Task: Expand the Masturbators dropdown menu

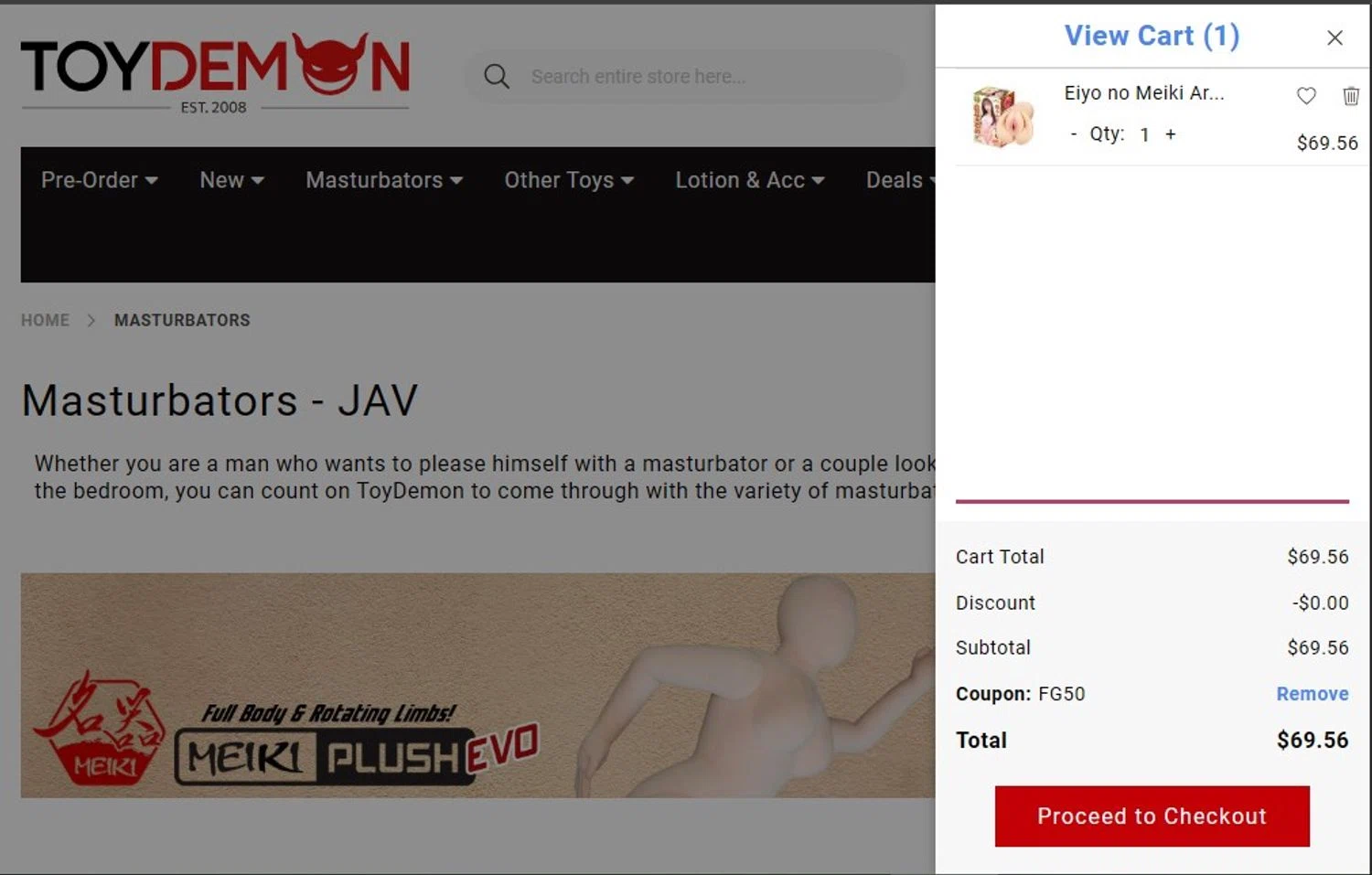Action: coord(384,180)
